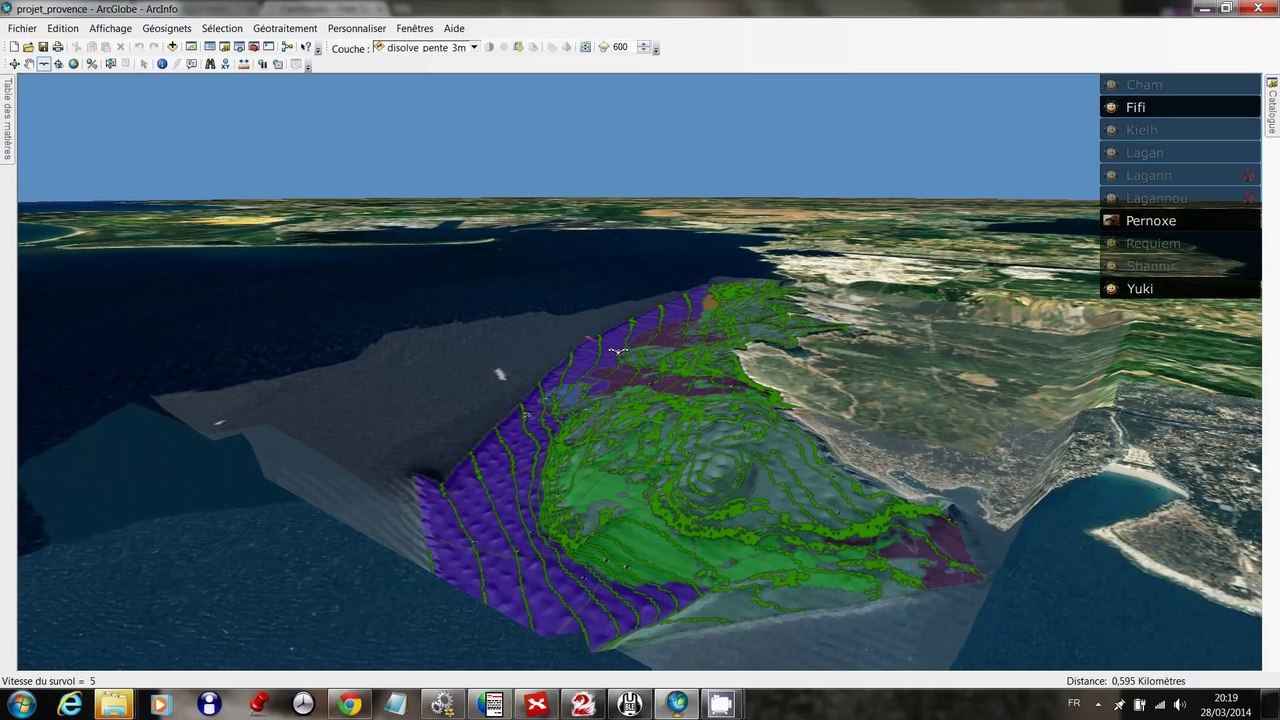Open the Catalogue side tab

tap(1272, 106)
